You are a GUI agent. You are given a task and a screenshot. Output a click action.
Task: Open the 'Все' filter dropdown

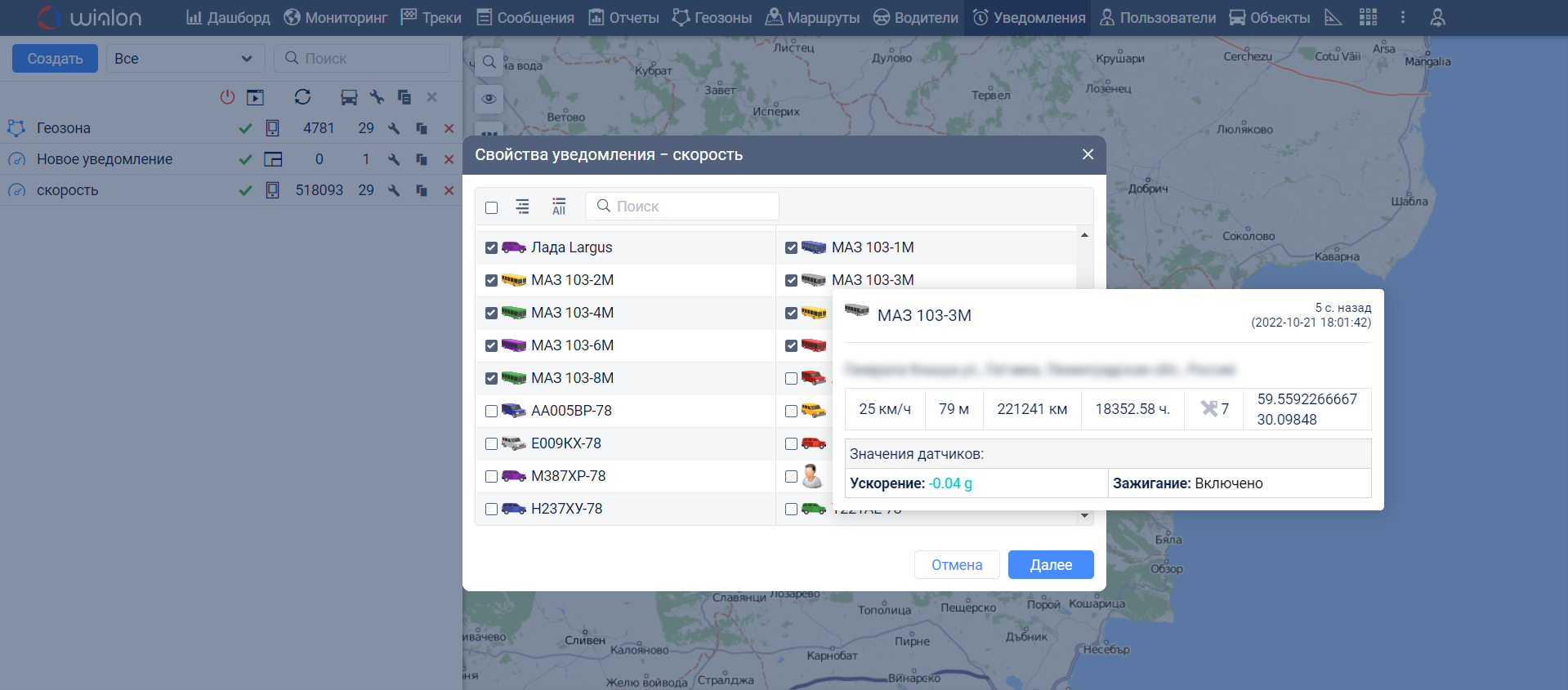coord(185,59)
